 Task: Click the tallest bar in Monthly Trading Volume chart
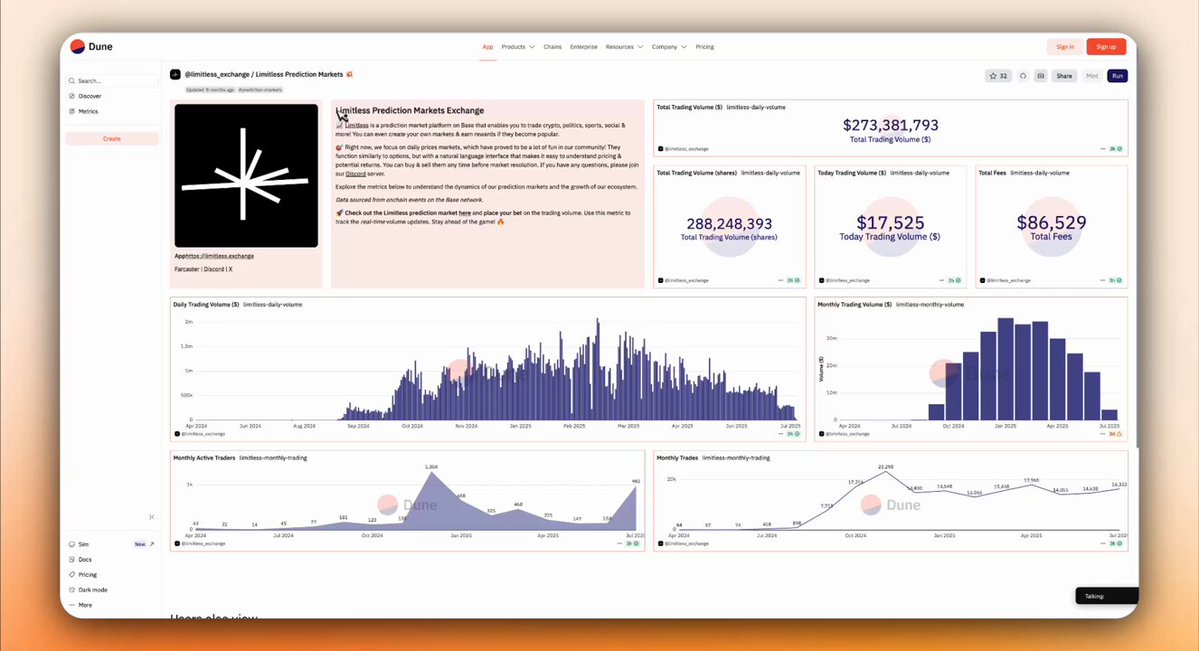pos(1006,369)
